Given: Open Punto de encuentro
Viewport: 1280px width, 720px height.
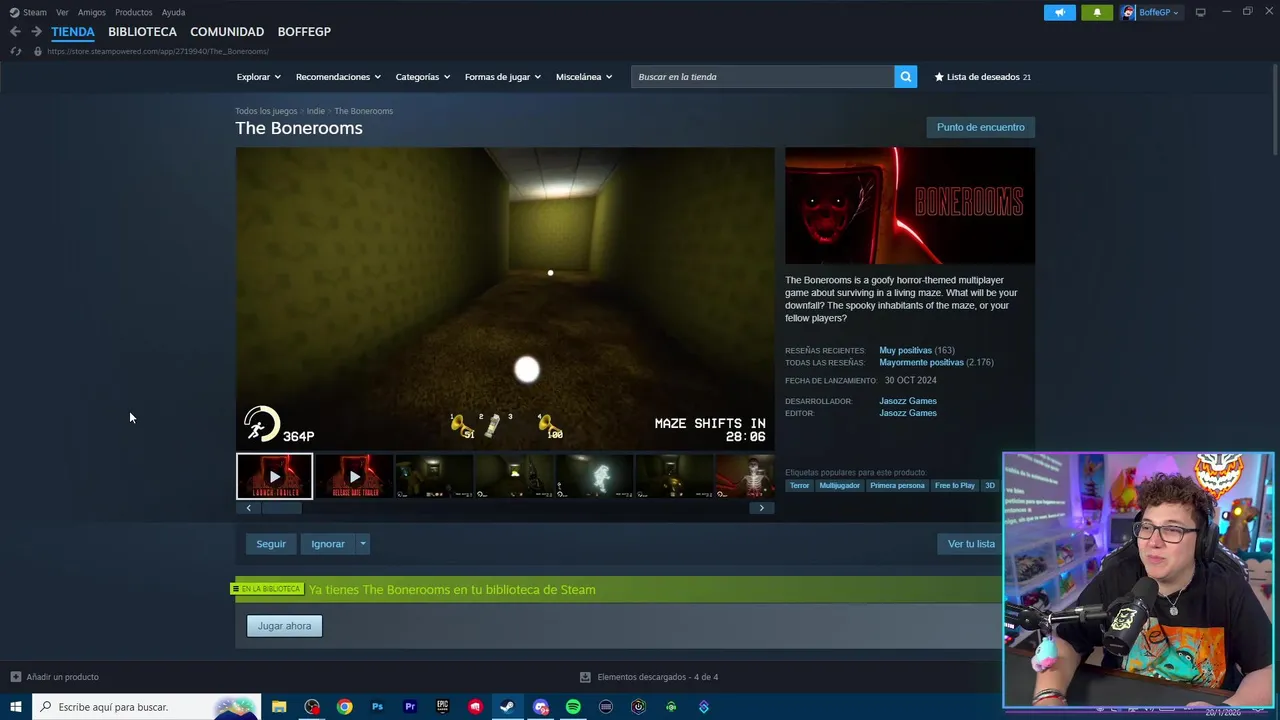Looking at the screenshot, I should (980, 127).
